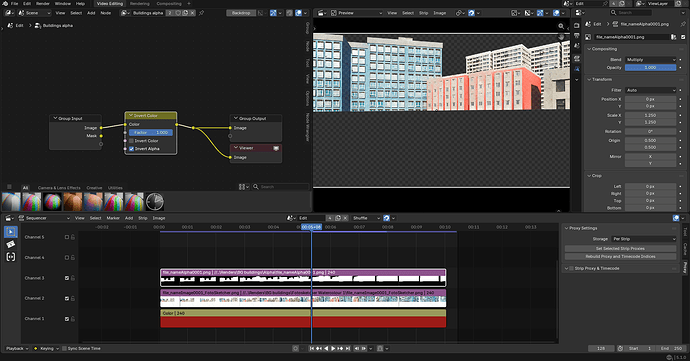690x361 pixels.
Task: Click the Viewer node preview icon
Action: [276, 148]
